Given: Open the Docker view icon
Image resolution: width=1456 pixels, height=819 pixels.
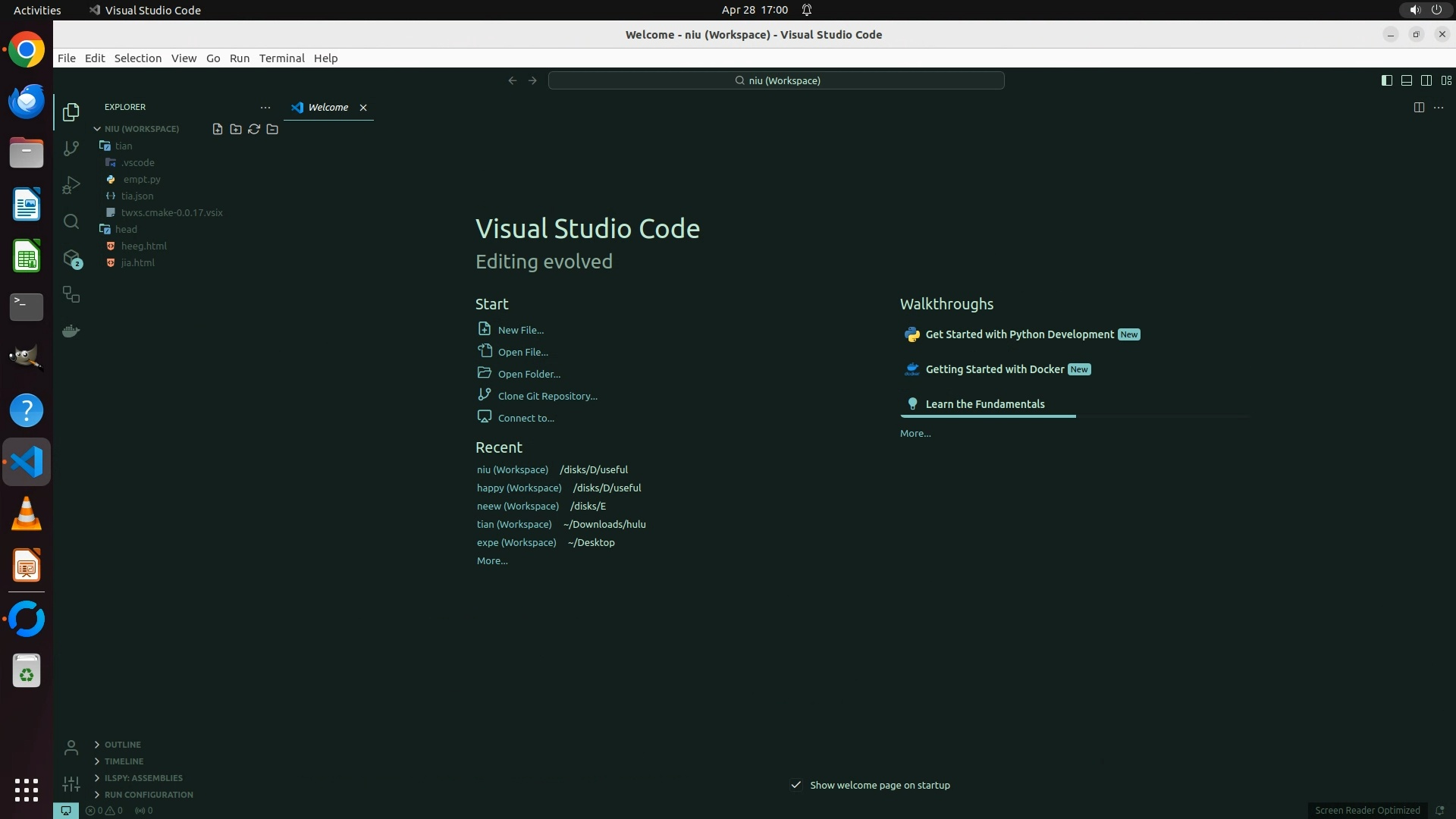Looking at the screenshot, I should 71,331.
